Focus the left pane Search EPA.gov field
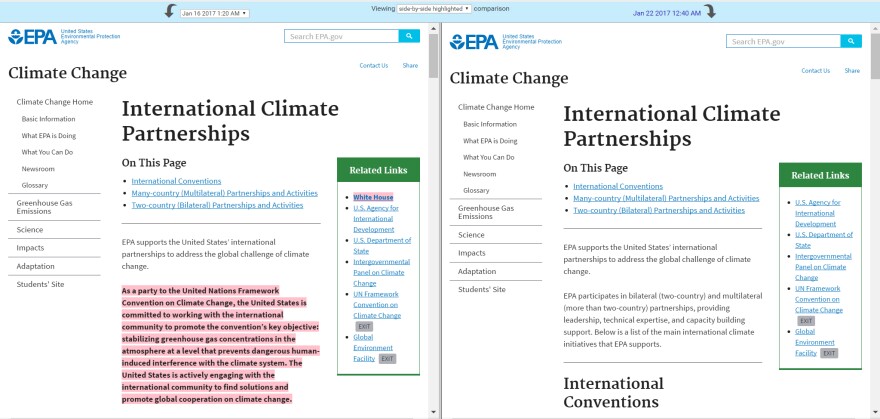 click(x=342, y=36)
